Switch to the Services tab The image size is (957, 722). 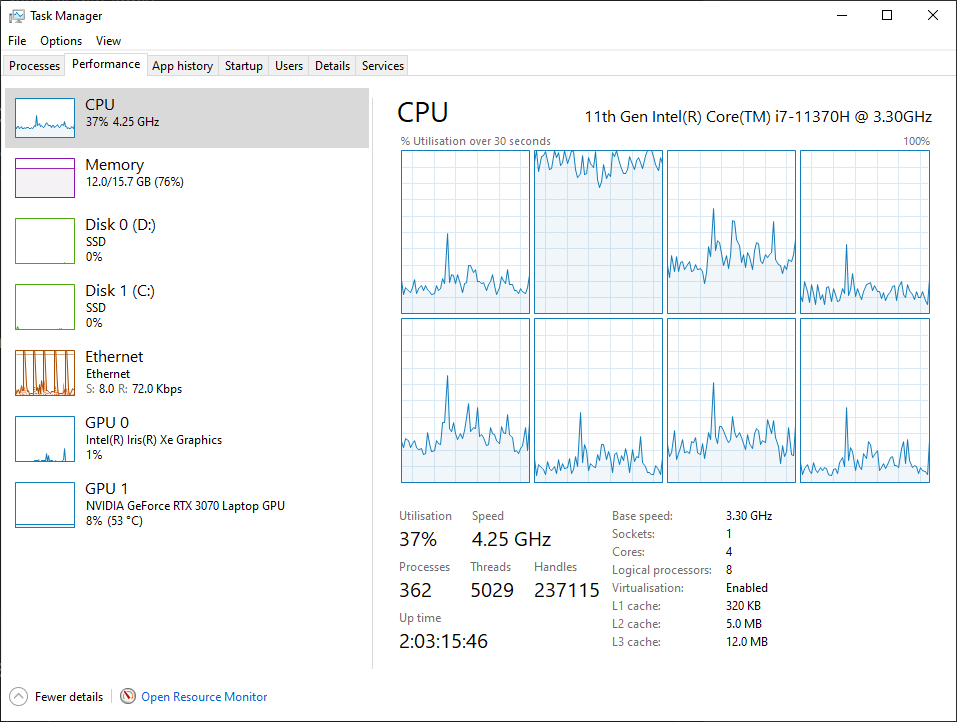(x=381, y=65)
